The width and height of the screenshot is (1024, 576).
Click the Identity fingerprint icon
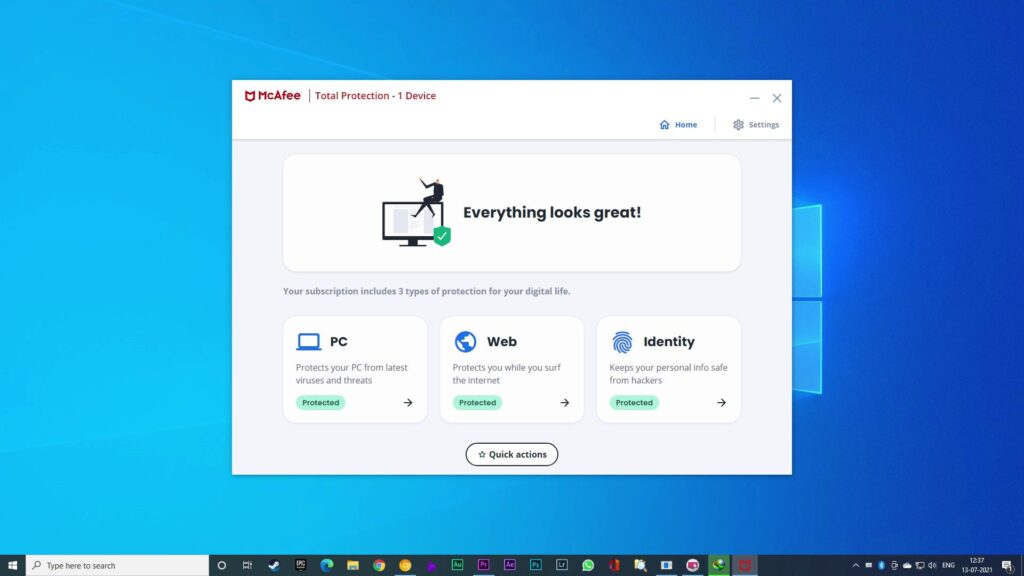click(x=622, y=342)
